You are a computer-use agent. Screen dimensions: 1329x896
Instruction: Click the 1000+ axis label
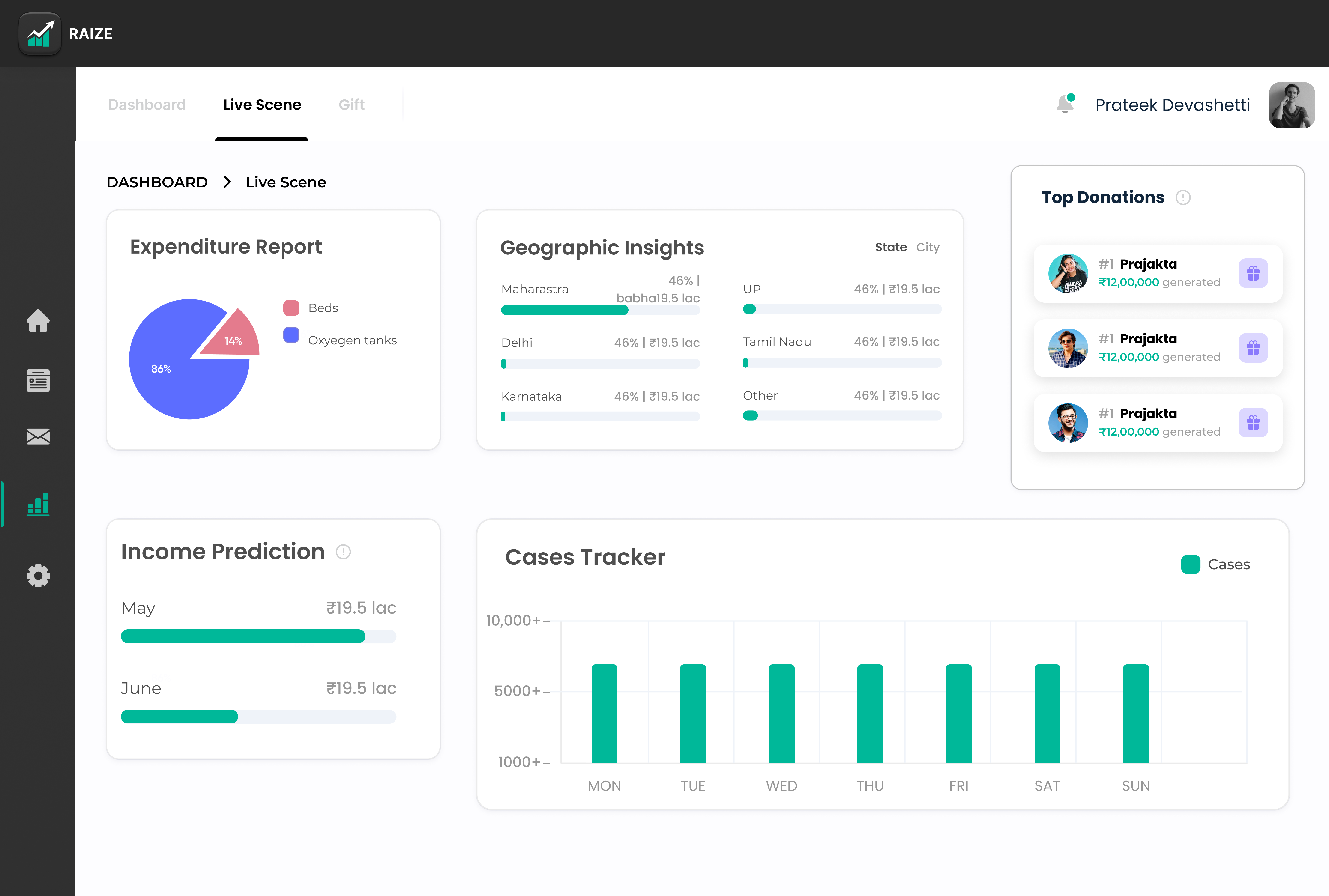point(519,762)
